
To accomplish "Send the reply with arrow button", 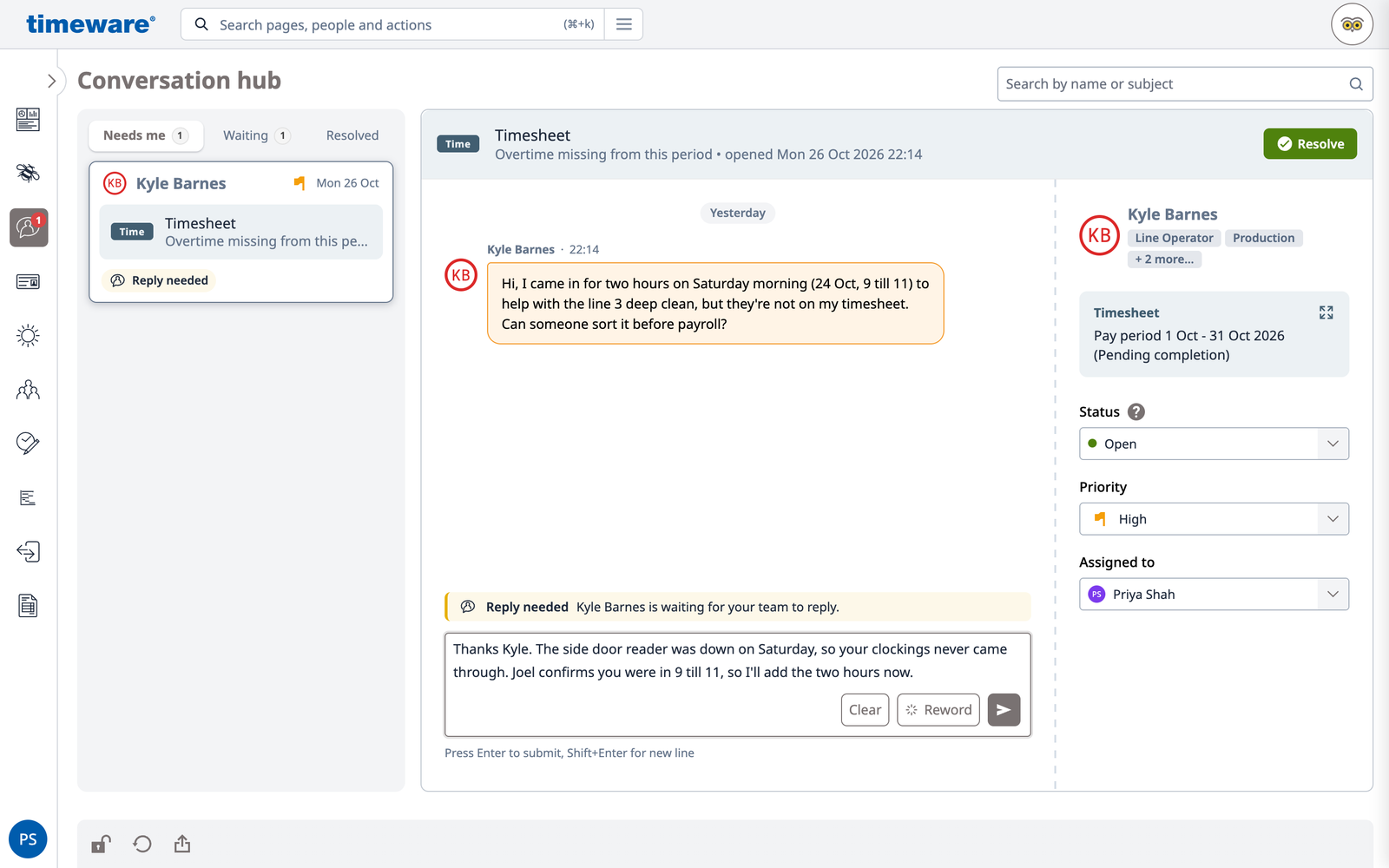I will 1004,710.
